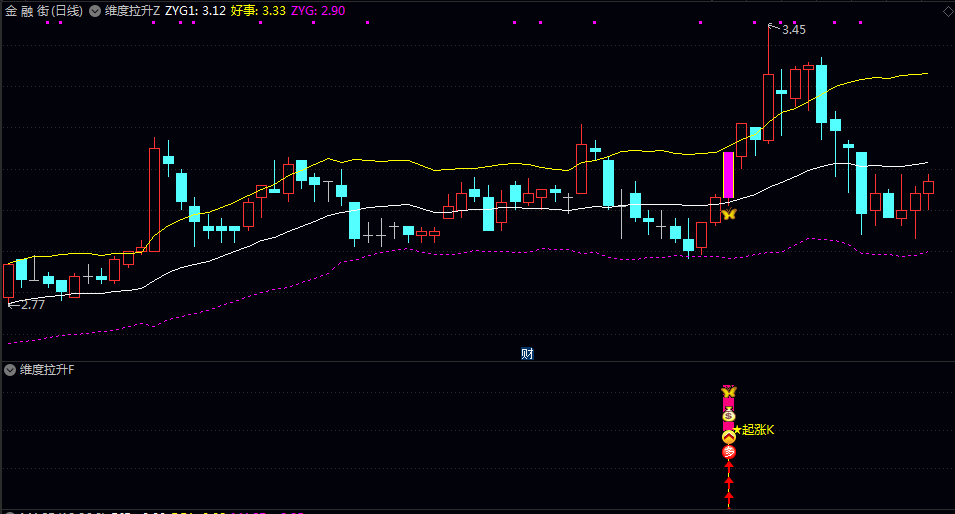Click the ZYG: 2.90 value
955x514 pixels.
click(x=318, y=11)
